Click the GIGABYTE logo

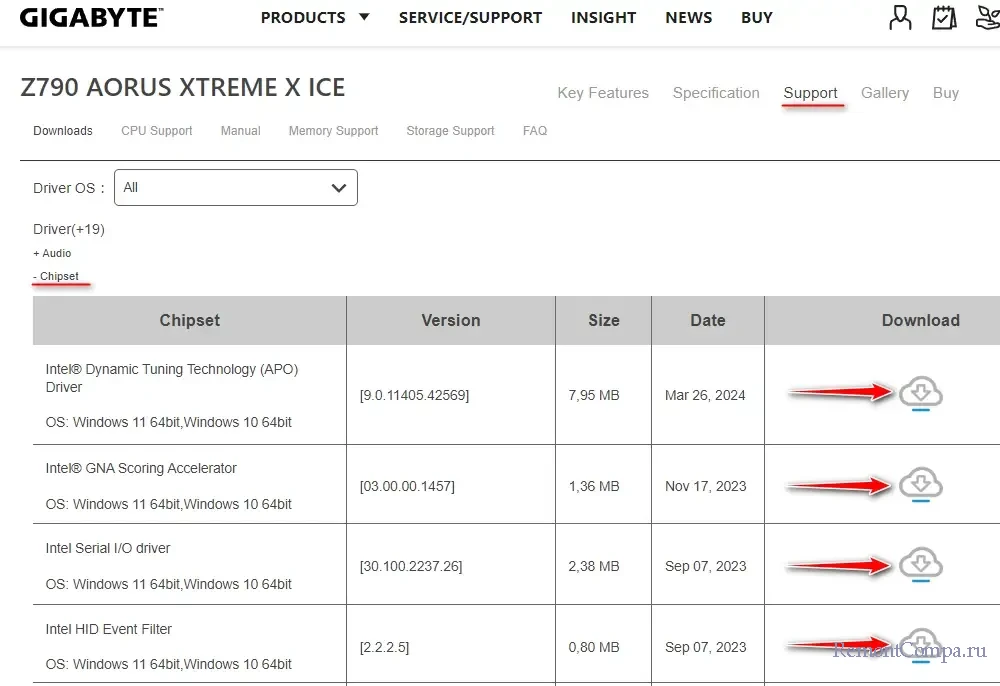click(x=91, y=17)
